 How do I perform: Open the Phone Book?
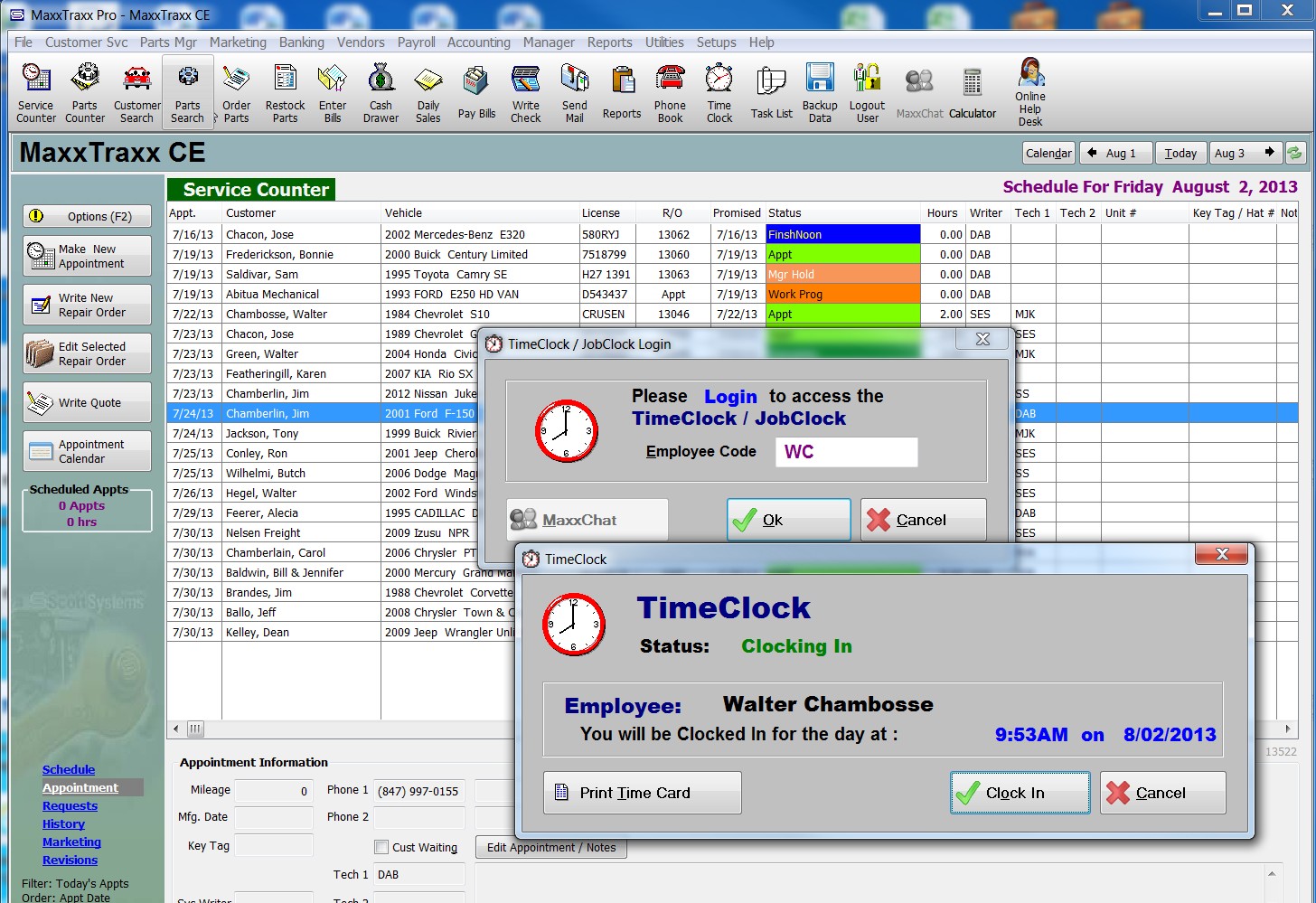671,91
